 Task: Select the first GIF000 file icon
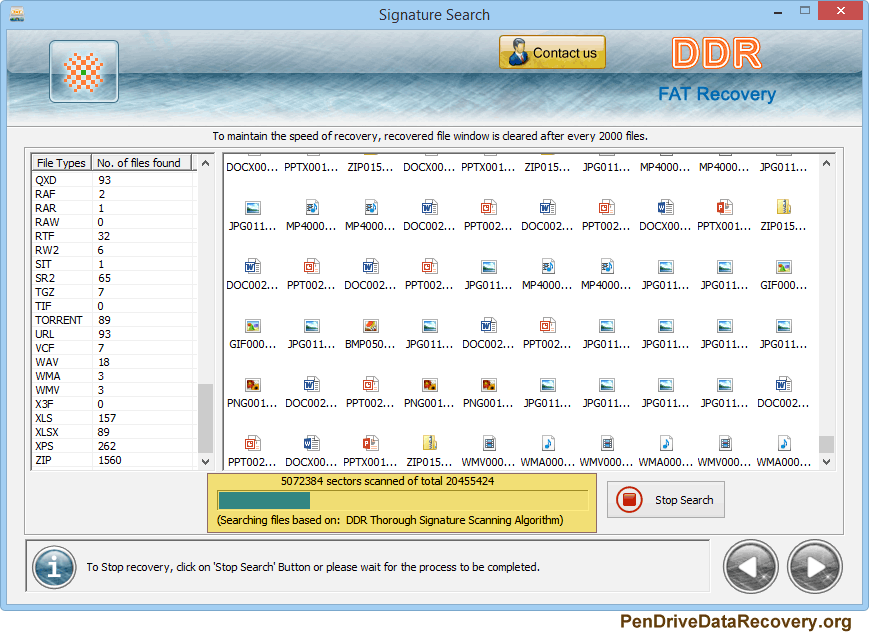tap(783, 267)
